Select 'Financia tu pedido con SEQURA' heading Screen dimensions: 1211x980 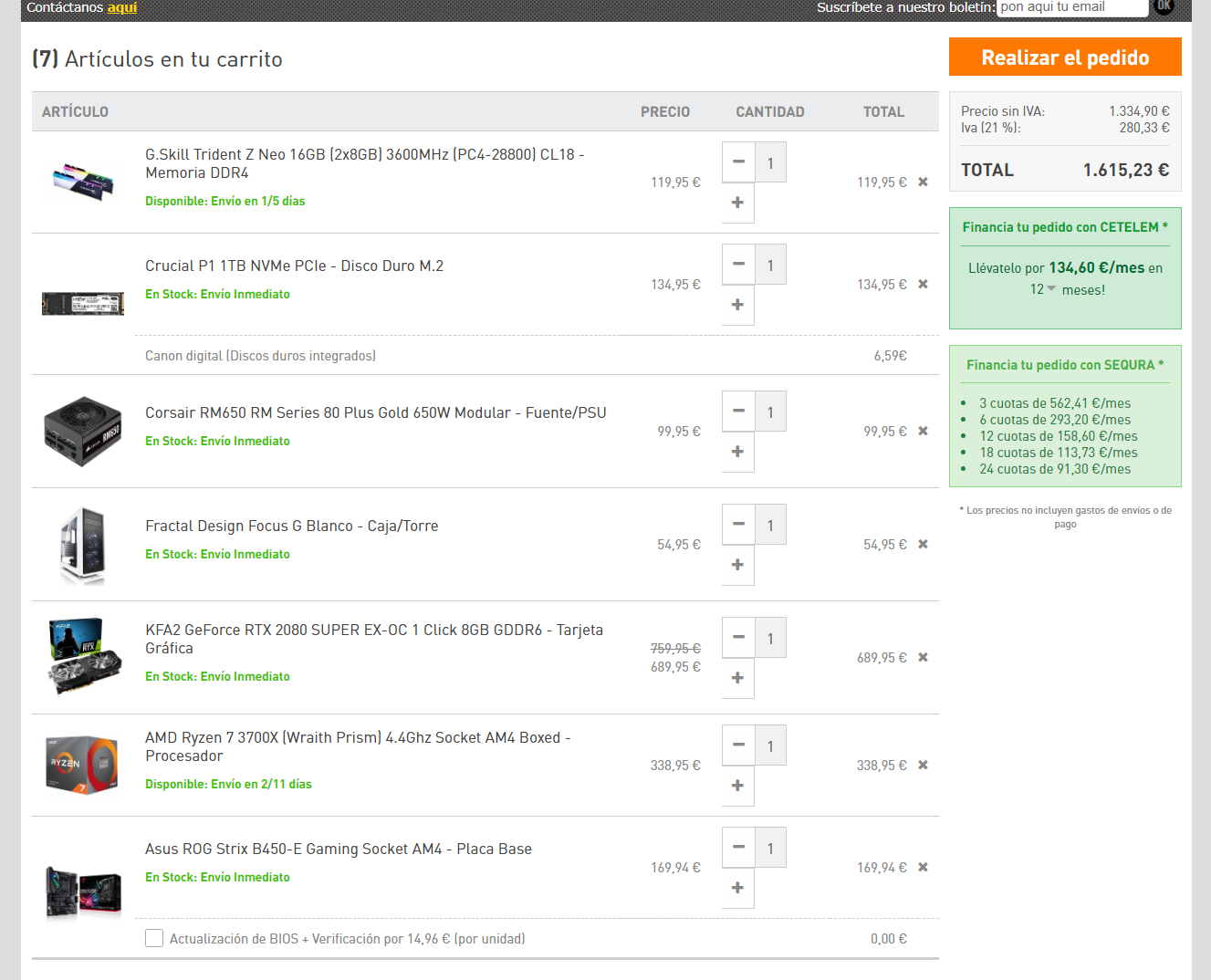(x=1065, y=365)
